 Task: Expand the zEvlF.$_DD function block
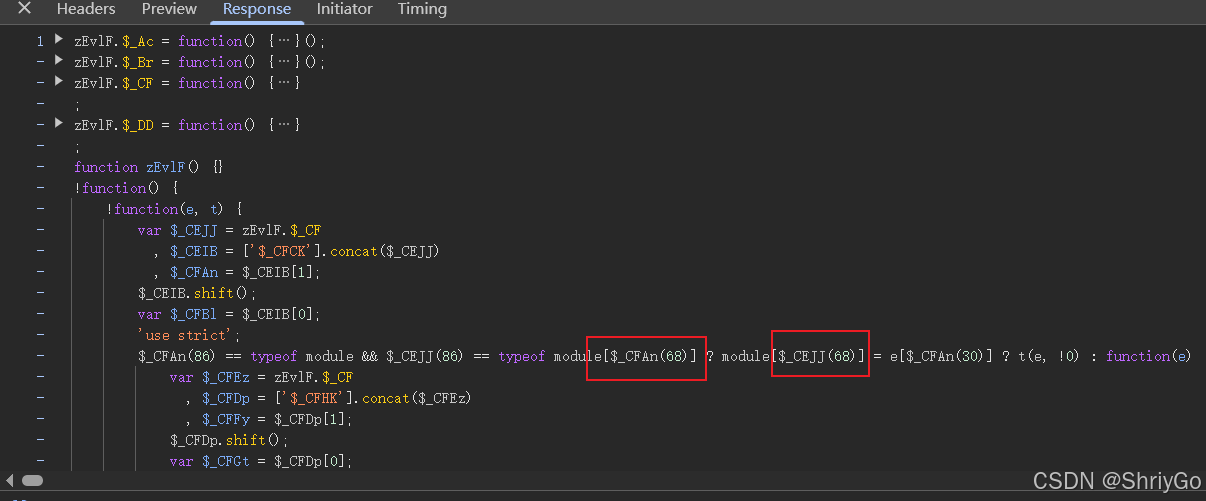point(59,124)
